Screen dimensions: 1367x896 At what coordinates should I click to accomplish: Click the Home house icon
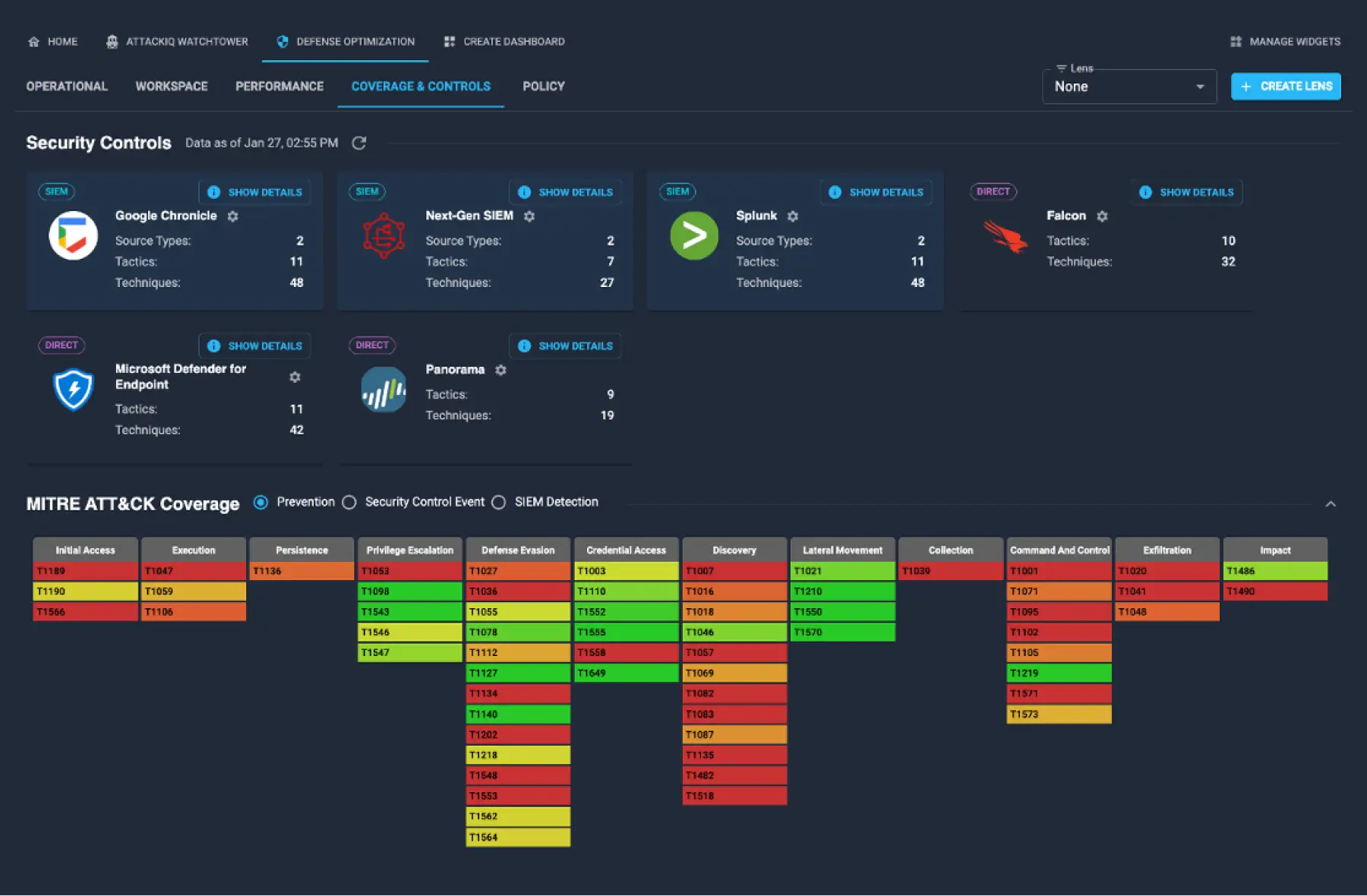tap(33, 42)
